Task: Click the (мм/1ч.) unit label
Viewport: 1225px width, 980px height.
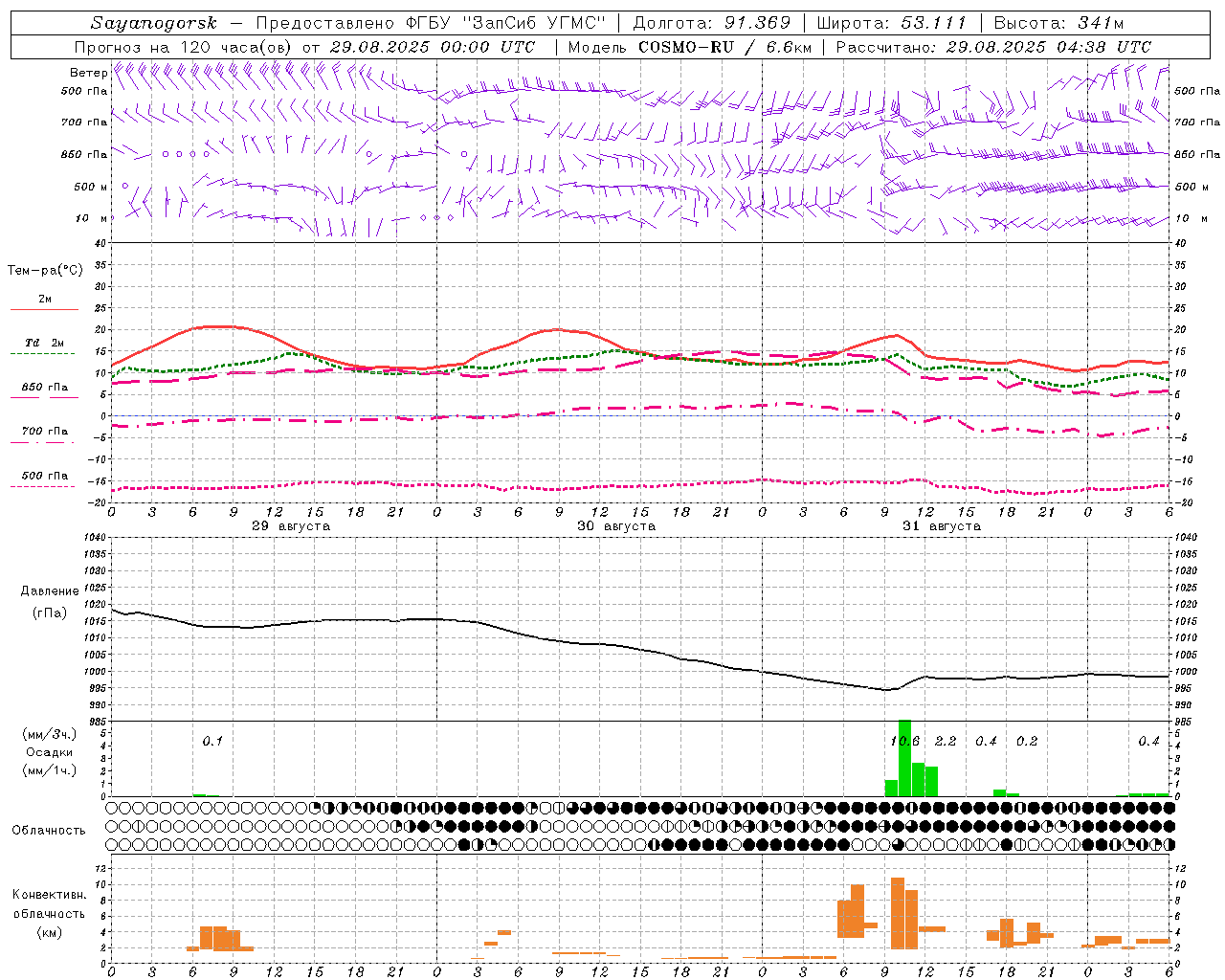Action: 49,770
